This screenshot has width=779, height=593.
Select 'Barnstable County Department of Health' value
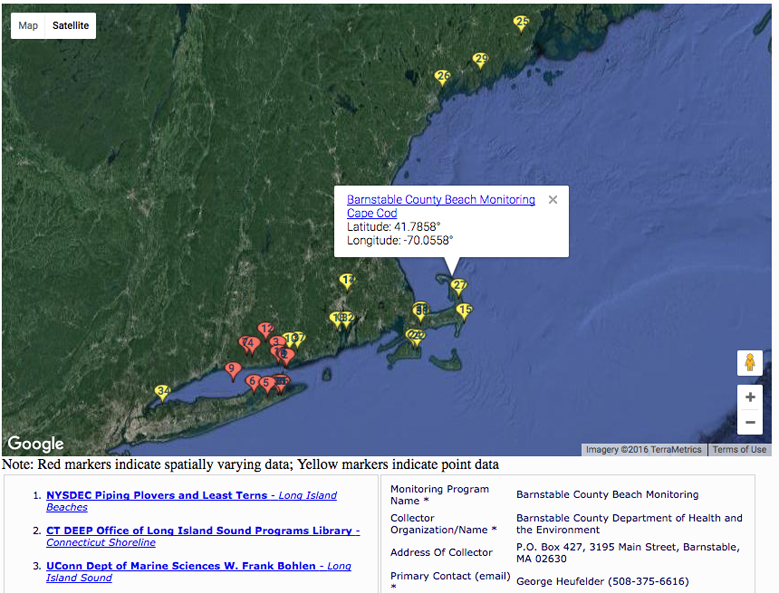pos(629,523)
